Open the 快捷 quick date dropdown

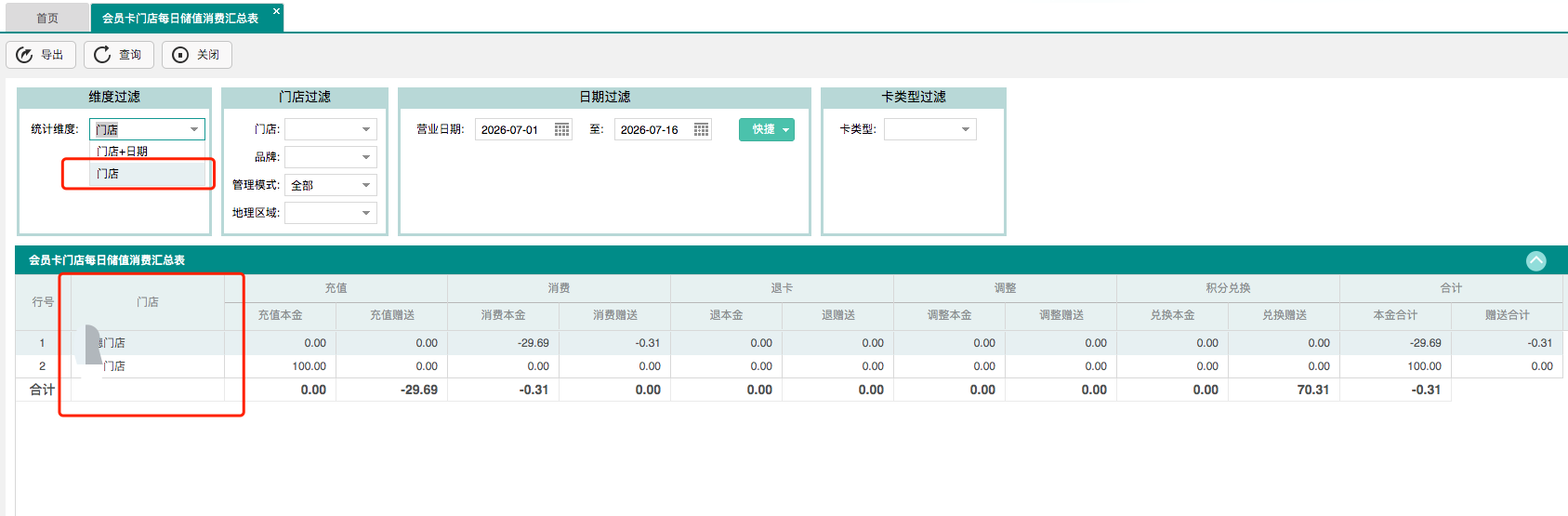[767, 129]
